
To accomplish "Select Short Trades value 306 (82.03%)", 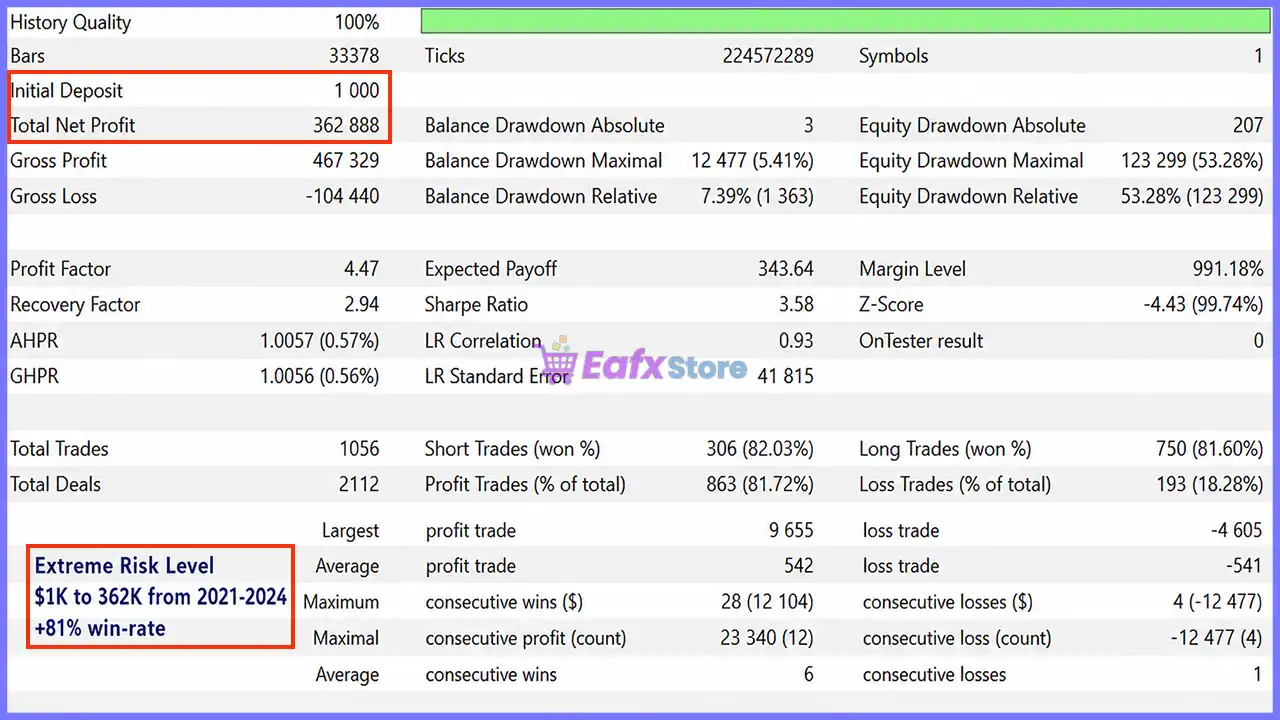I will click(x=760, y=449).
